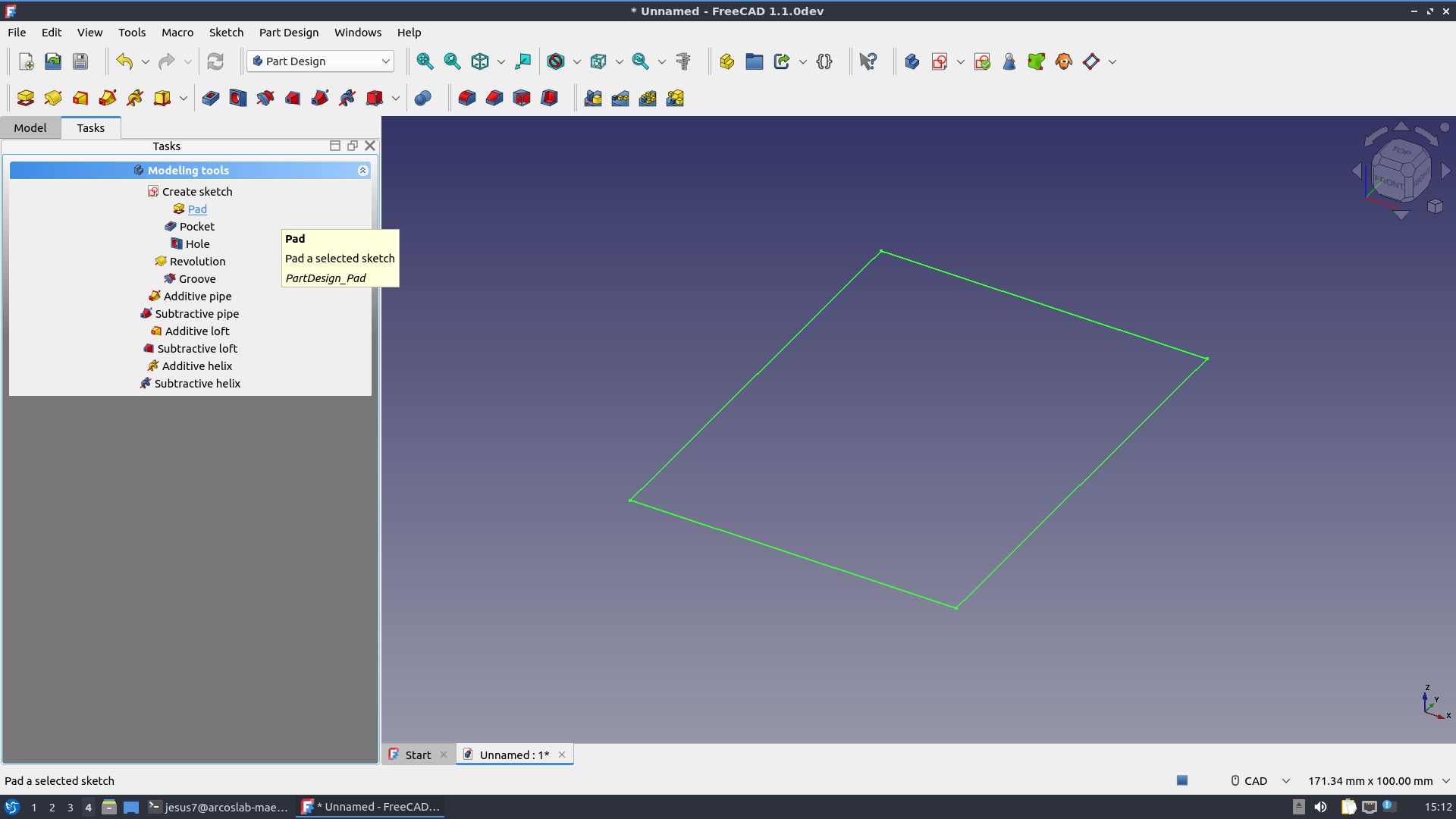Click the Fit selection zoom icon
This screenshot has height=819, width=1456.
[452, 61]
